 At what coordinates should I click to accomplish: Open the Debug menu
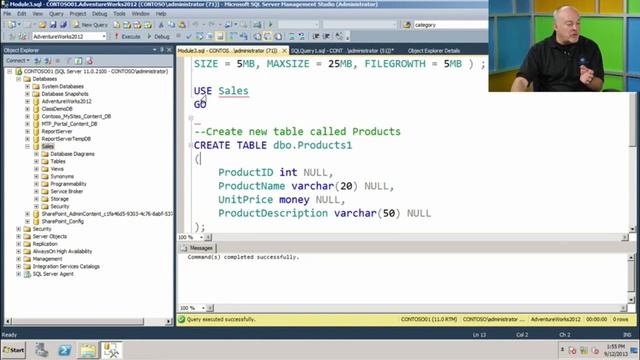(99, 13)
